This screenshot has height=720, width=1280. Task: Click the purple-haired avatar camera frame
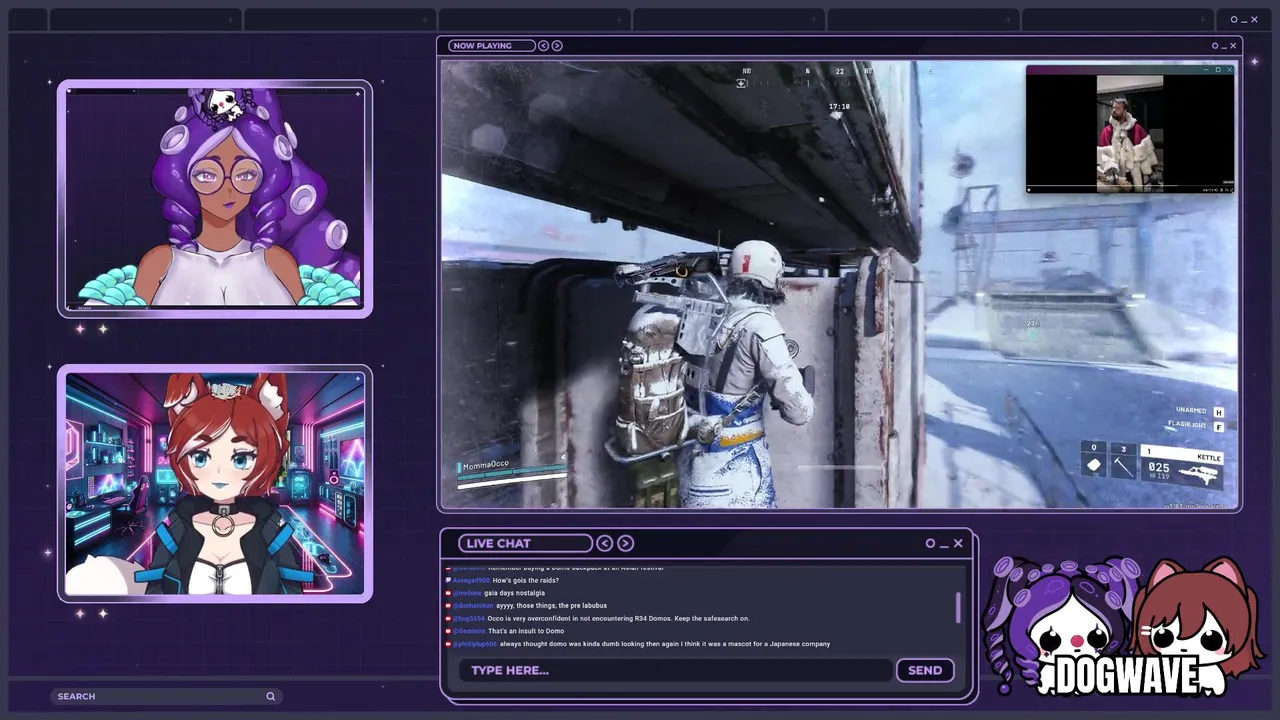click(215, 198)
